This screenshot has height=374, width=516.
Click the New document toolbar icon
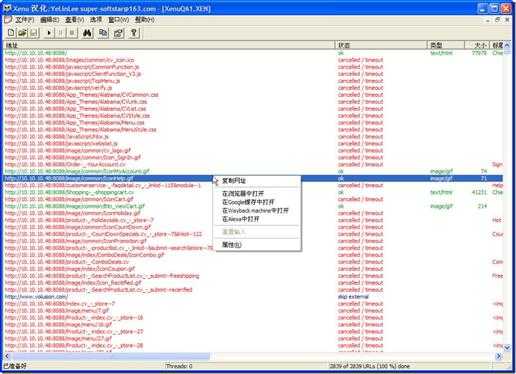point(11,33)
